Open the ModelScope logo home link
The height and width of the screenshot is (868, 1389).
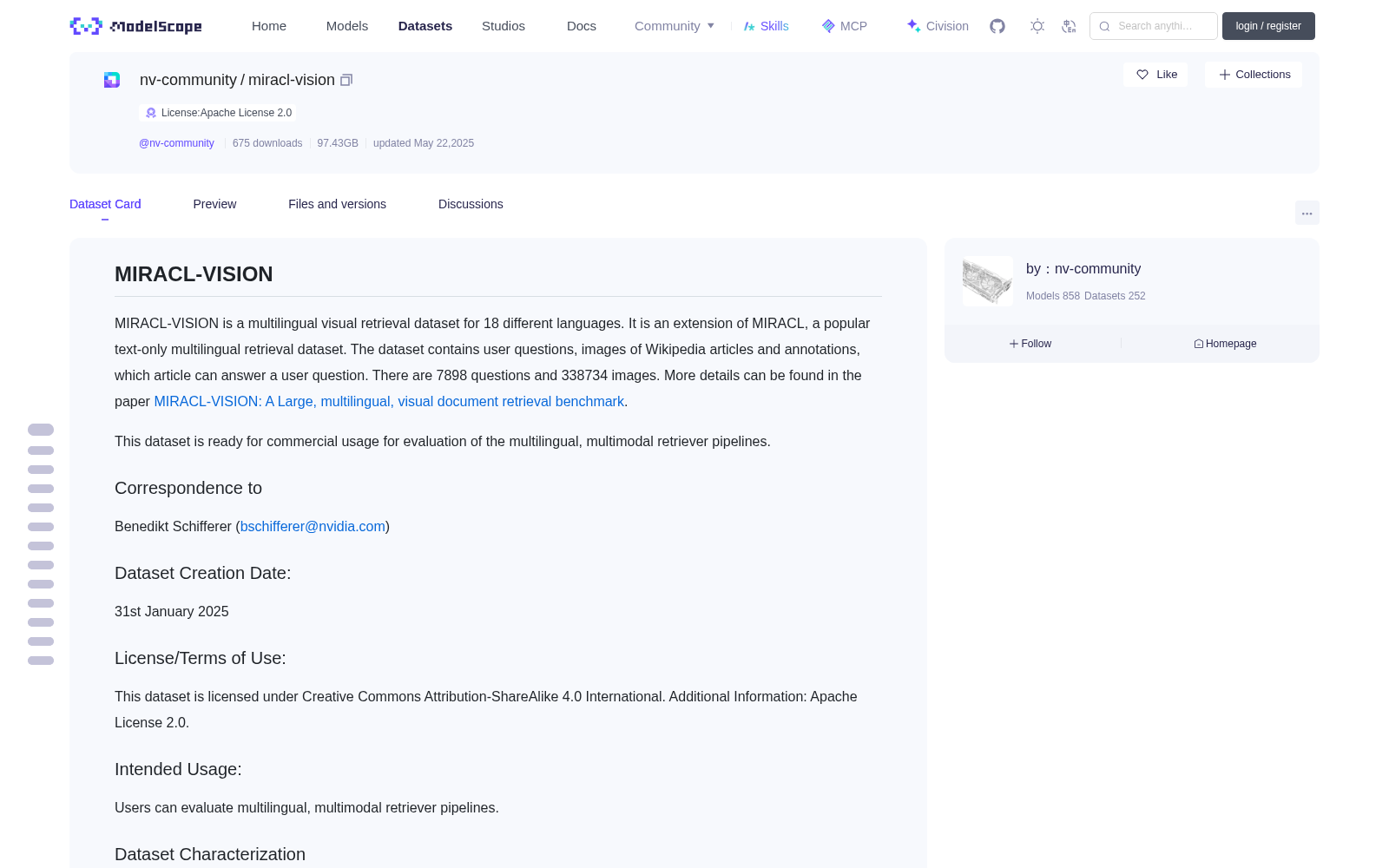(x=135, y=26)
